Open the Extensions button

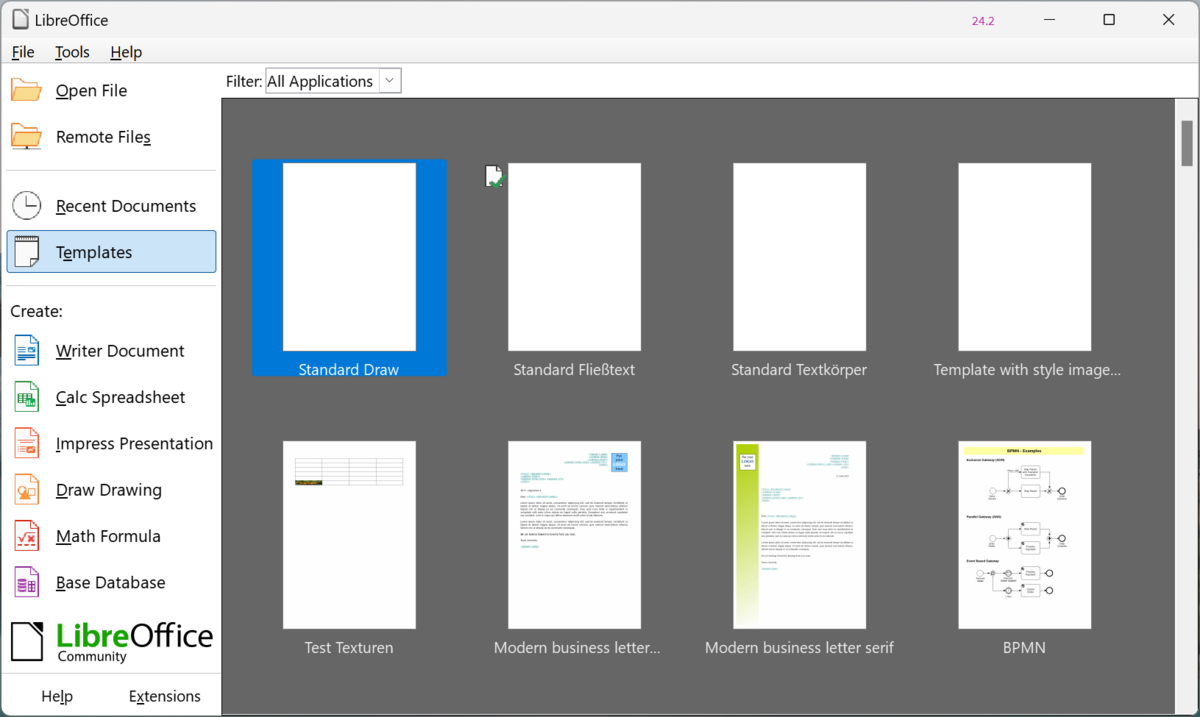coord(165,696)
